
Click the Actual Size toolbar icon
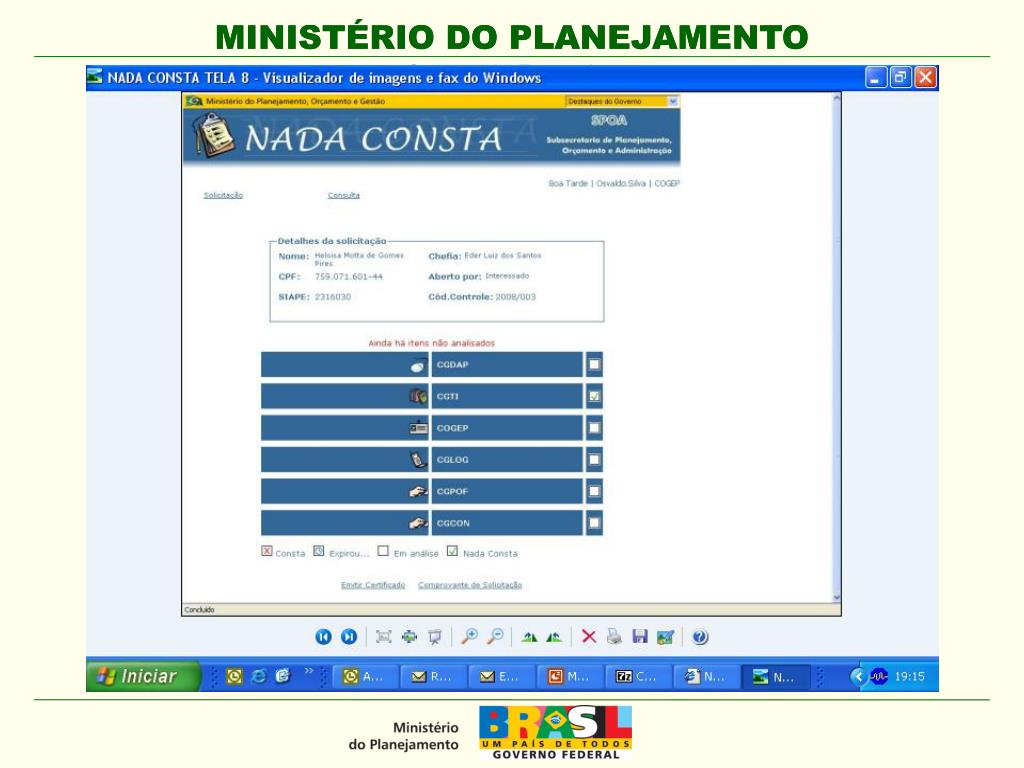pyautogui.click(x=409, y=637)
